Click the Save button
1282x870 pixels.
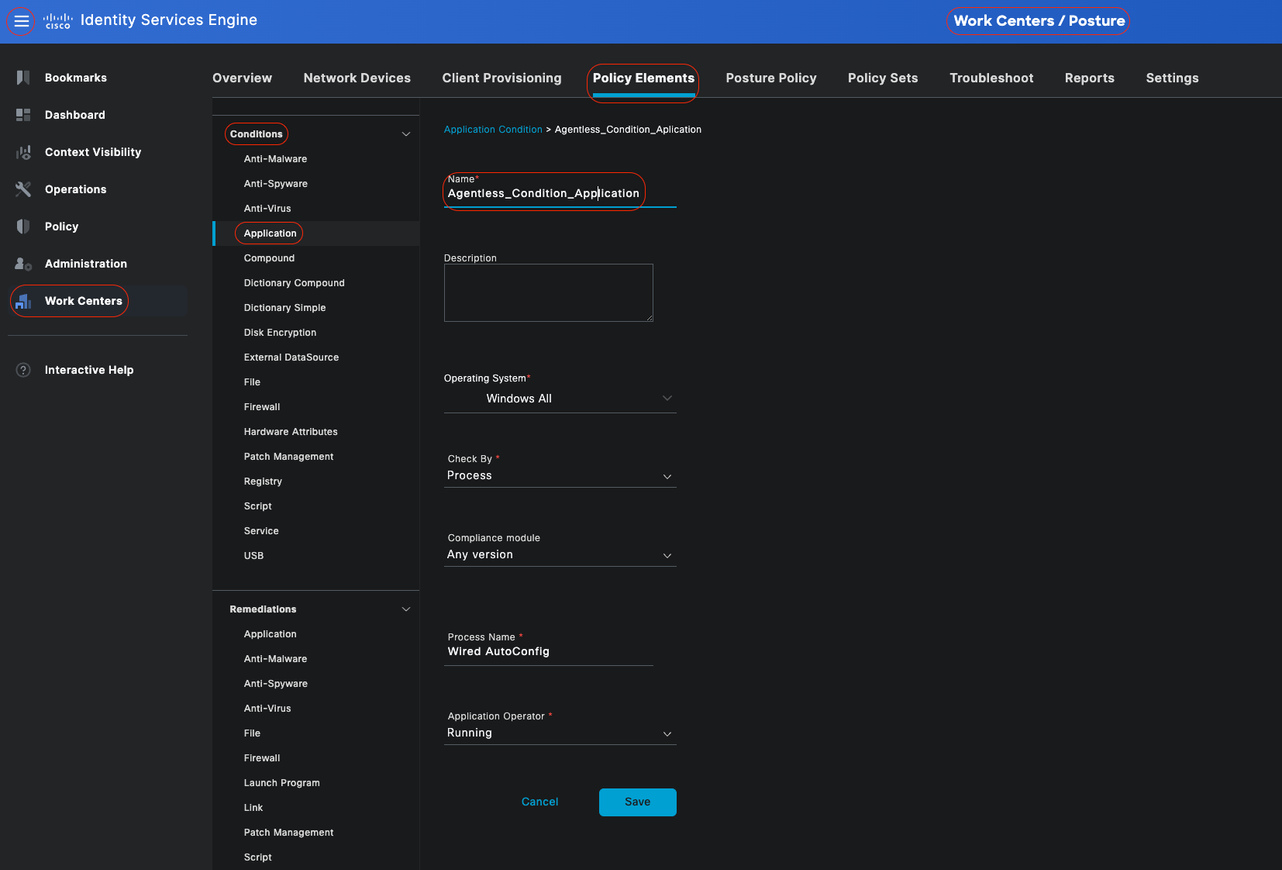[x=638, y=802]
